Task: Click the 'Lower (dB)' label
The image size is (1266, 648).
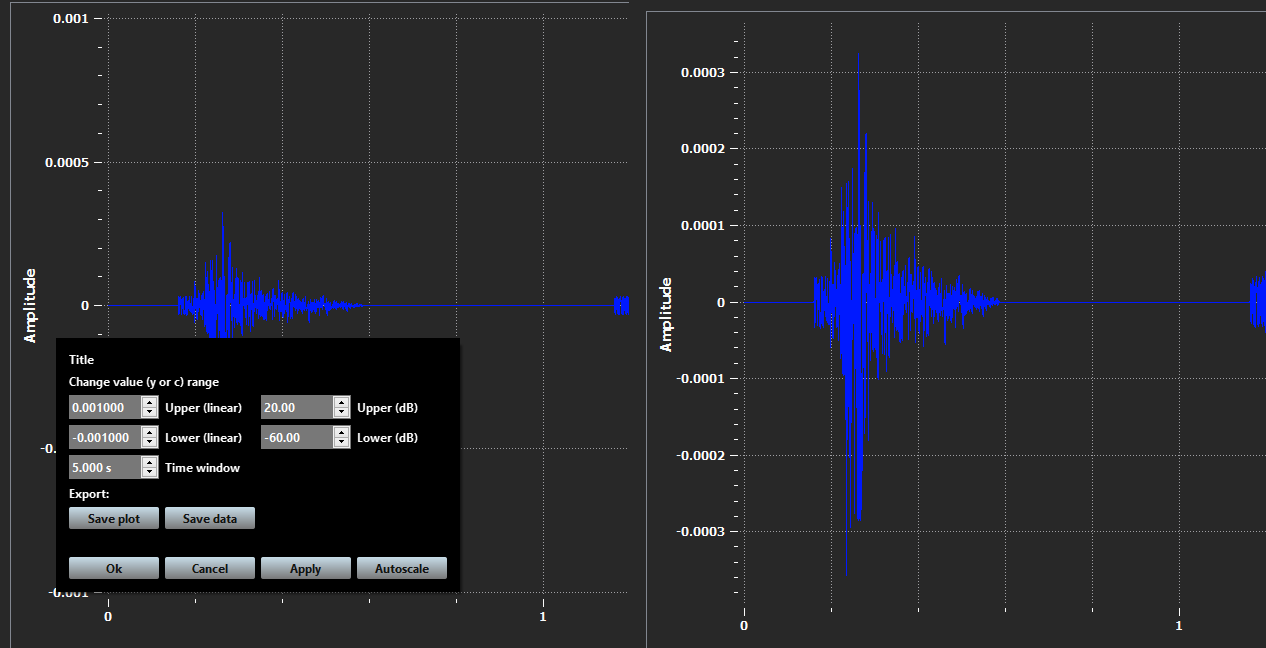Action: click(x=387, y=438)
